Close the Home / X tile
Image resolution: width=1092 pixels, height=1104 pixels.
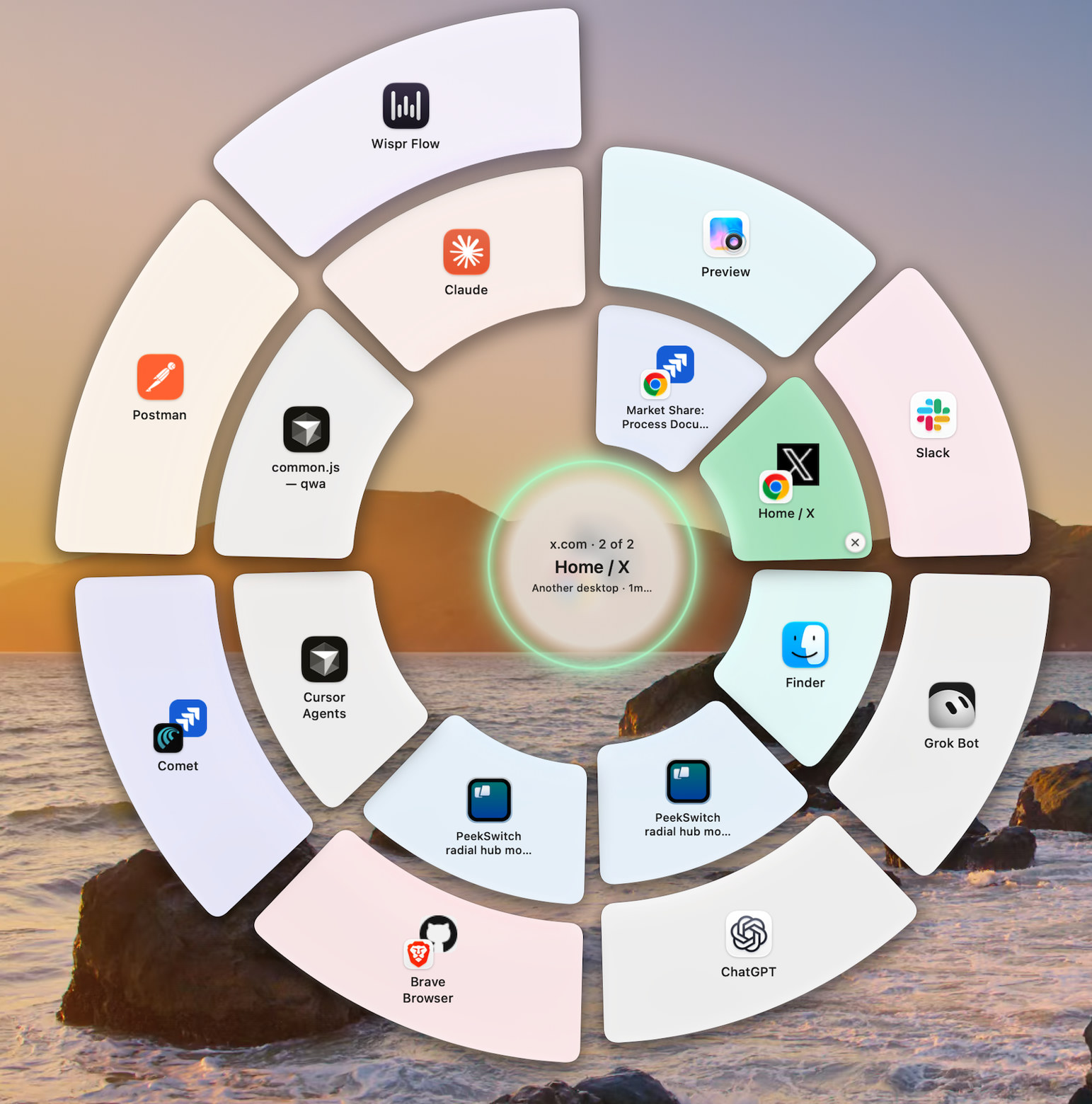(x=855, y=542)
